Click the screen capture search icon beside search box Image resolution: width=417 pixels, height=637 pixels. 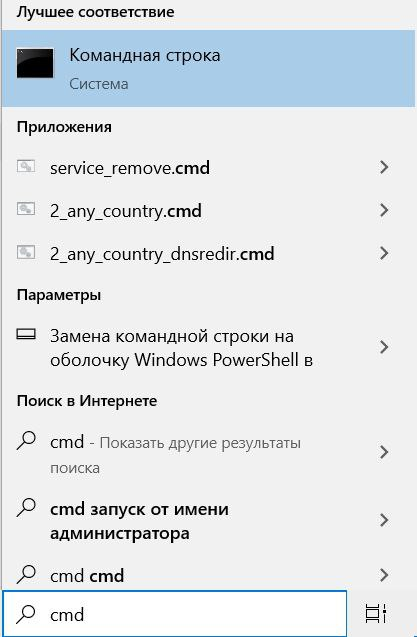click(375, 613)
